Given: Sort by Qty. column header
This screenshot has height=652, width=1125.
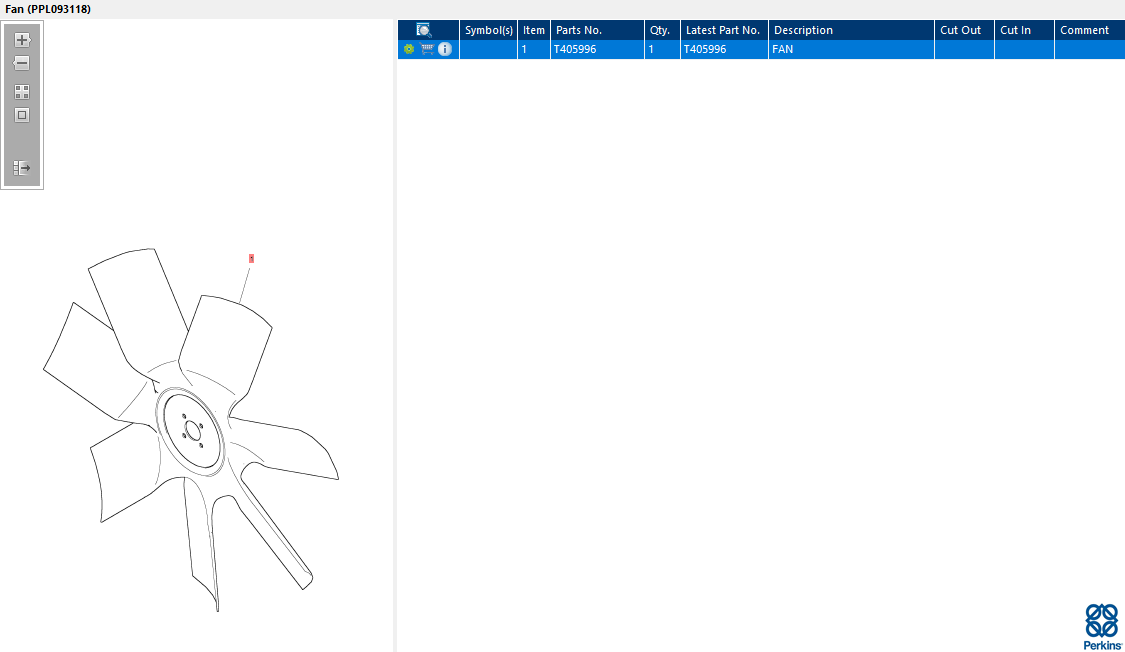Looking at the screenshot, I should 662,30.
